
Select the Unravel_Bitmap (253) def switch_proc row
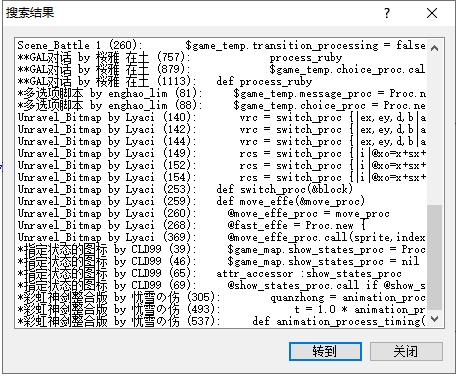coord(221,189)
